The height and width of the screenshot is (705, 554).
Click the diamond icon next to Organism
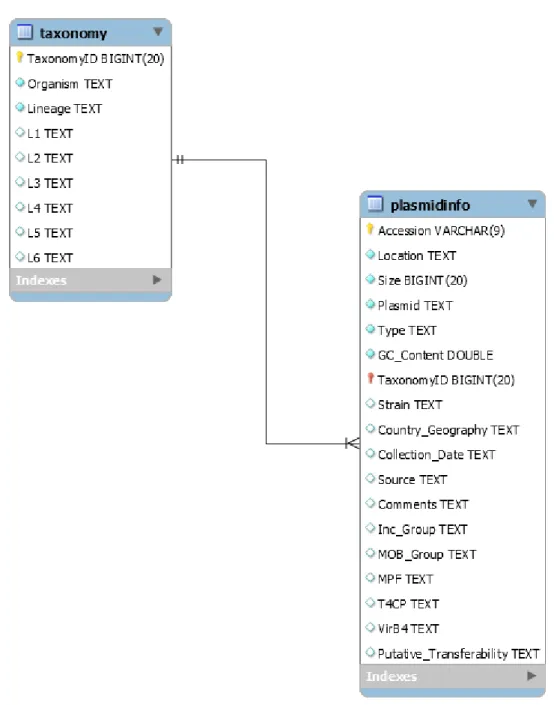(x=20, y=82)
